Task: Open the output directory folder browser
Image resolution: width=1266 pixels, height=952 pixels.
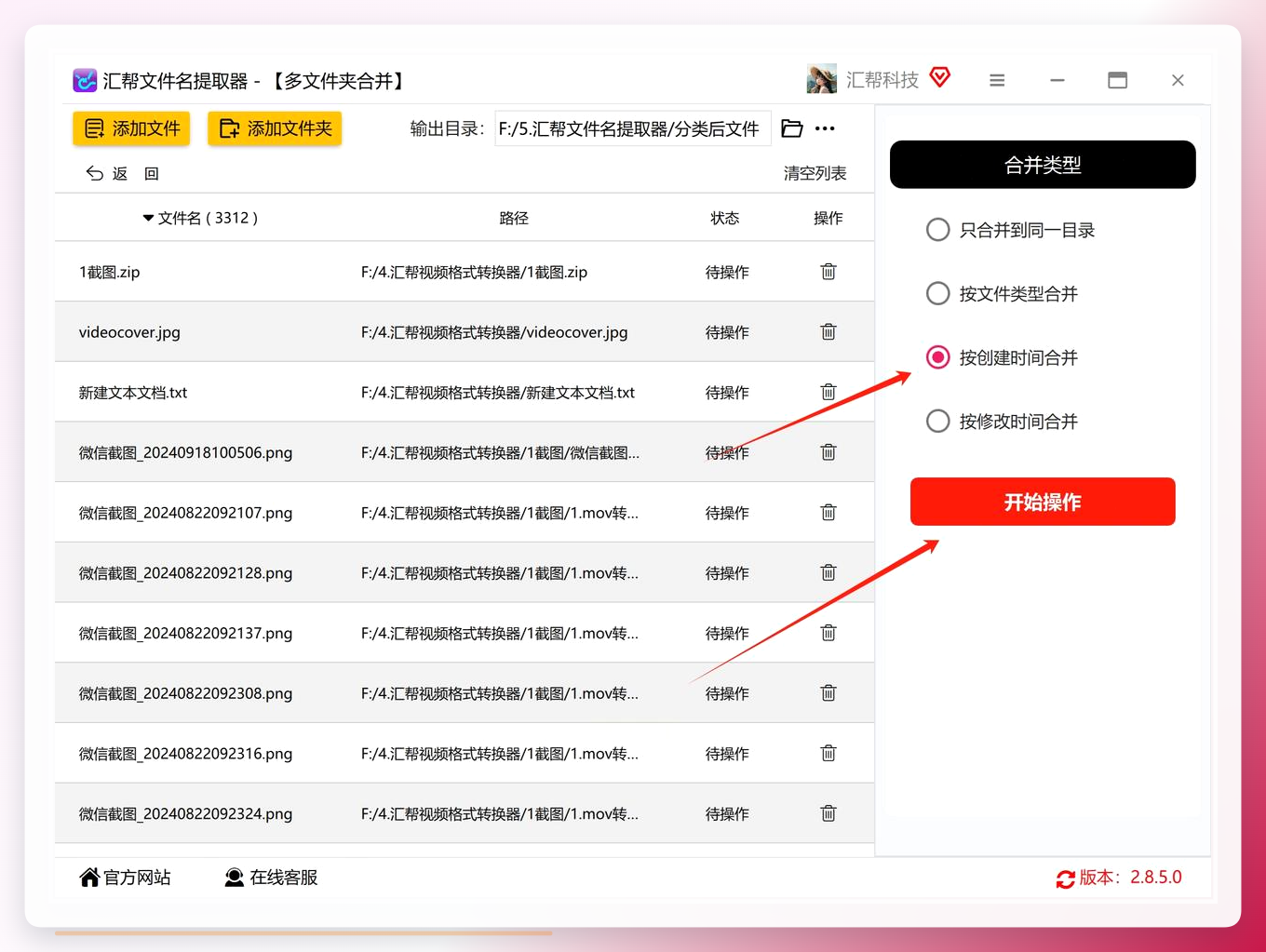Action: [x=792, y=128]
